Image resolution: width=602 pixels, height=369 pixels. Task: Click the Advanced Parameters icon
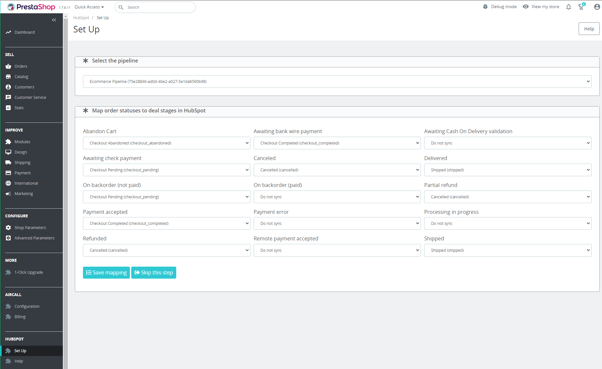(x=8, y=238)
